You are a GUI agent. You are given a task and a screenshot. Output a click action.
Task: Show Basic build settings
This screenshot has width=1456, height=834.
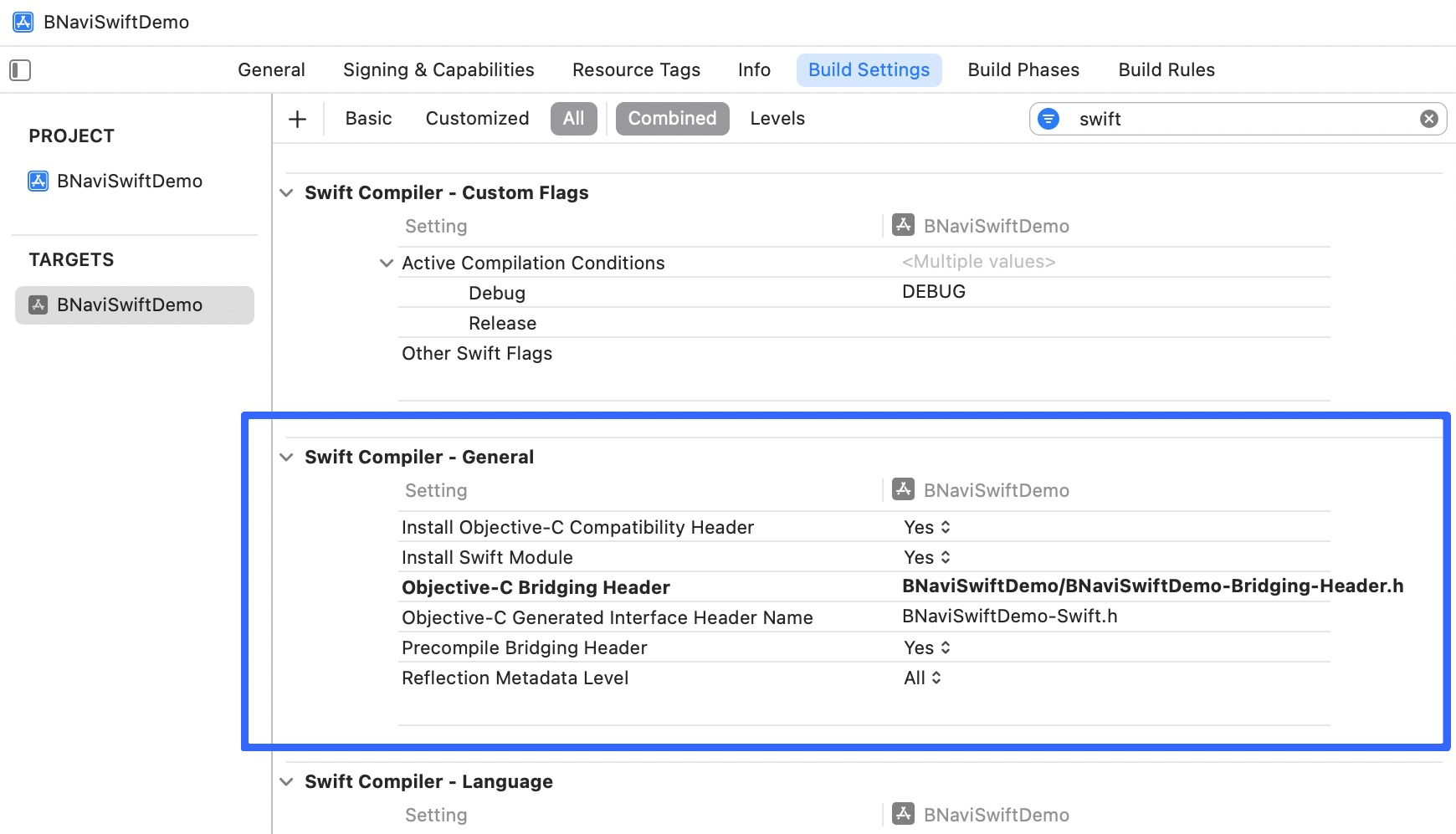click(x=368, y=119)
